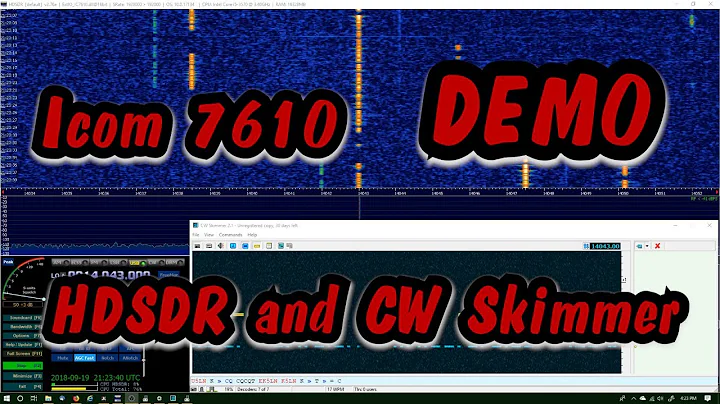Click the notepad icon in CW Skimmer toolbar
720x404 pixels.
point(269,246)
